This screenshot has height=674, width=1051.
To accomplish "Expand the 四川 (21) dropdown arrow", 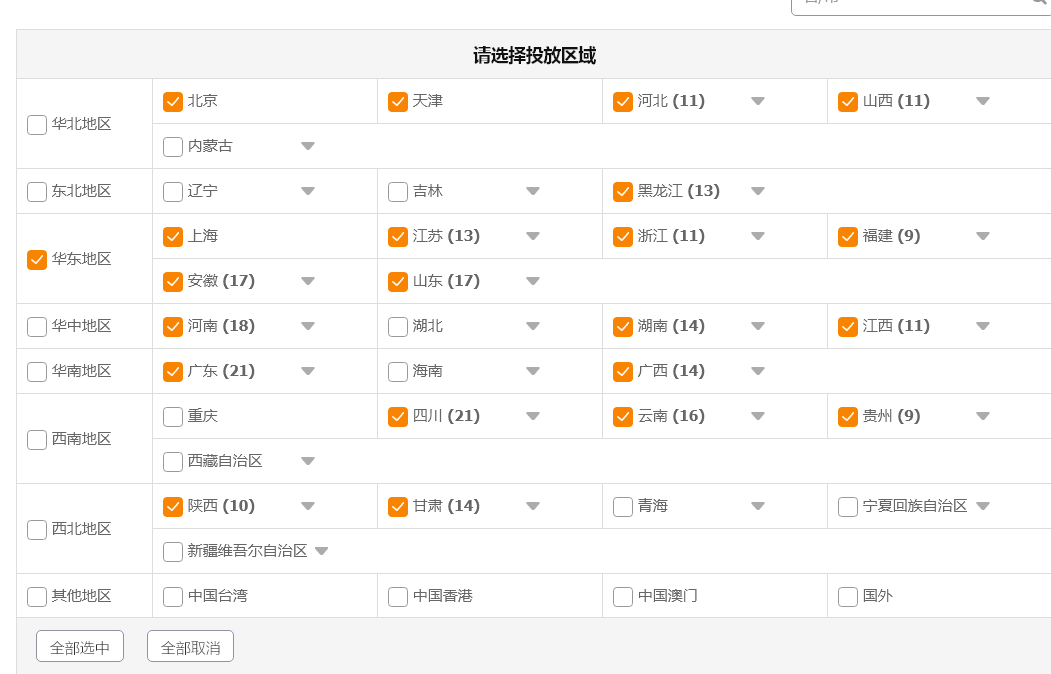I will (x=533, y=416).
